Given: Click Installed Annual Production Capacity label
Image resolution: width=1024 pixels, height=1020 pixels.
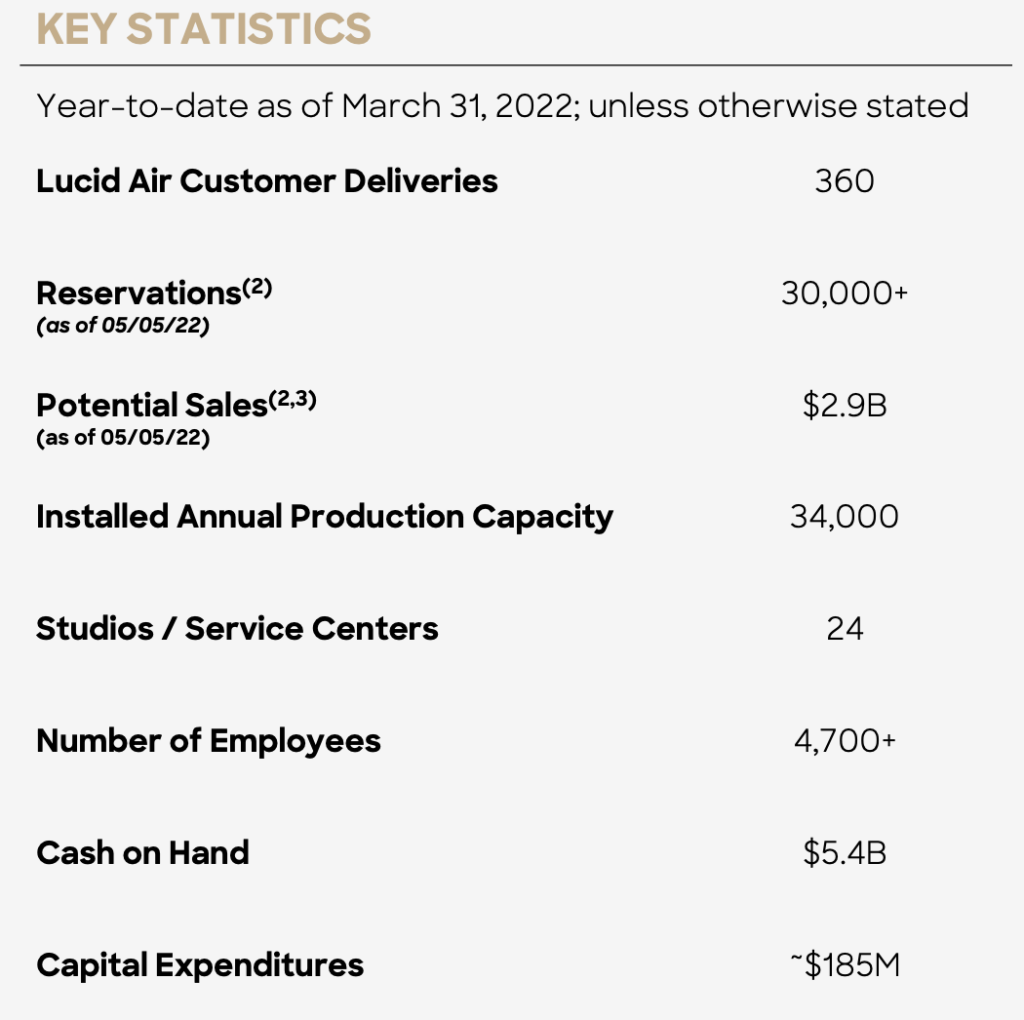Looking at the screenshot, I should click(325, 517).
